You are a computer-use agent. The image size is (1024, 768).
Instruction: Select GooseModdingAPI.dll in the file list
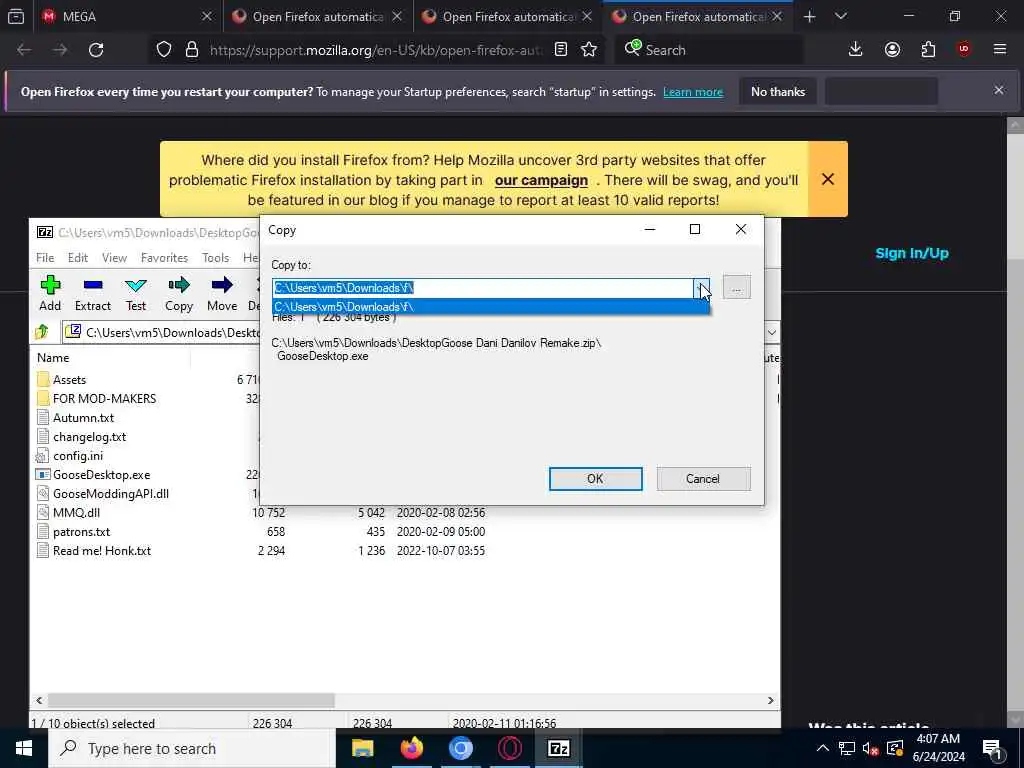click(x=111, y=494)
